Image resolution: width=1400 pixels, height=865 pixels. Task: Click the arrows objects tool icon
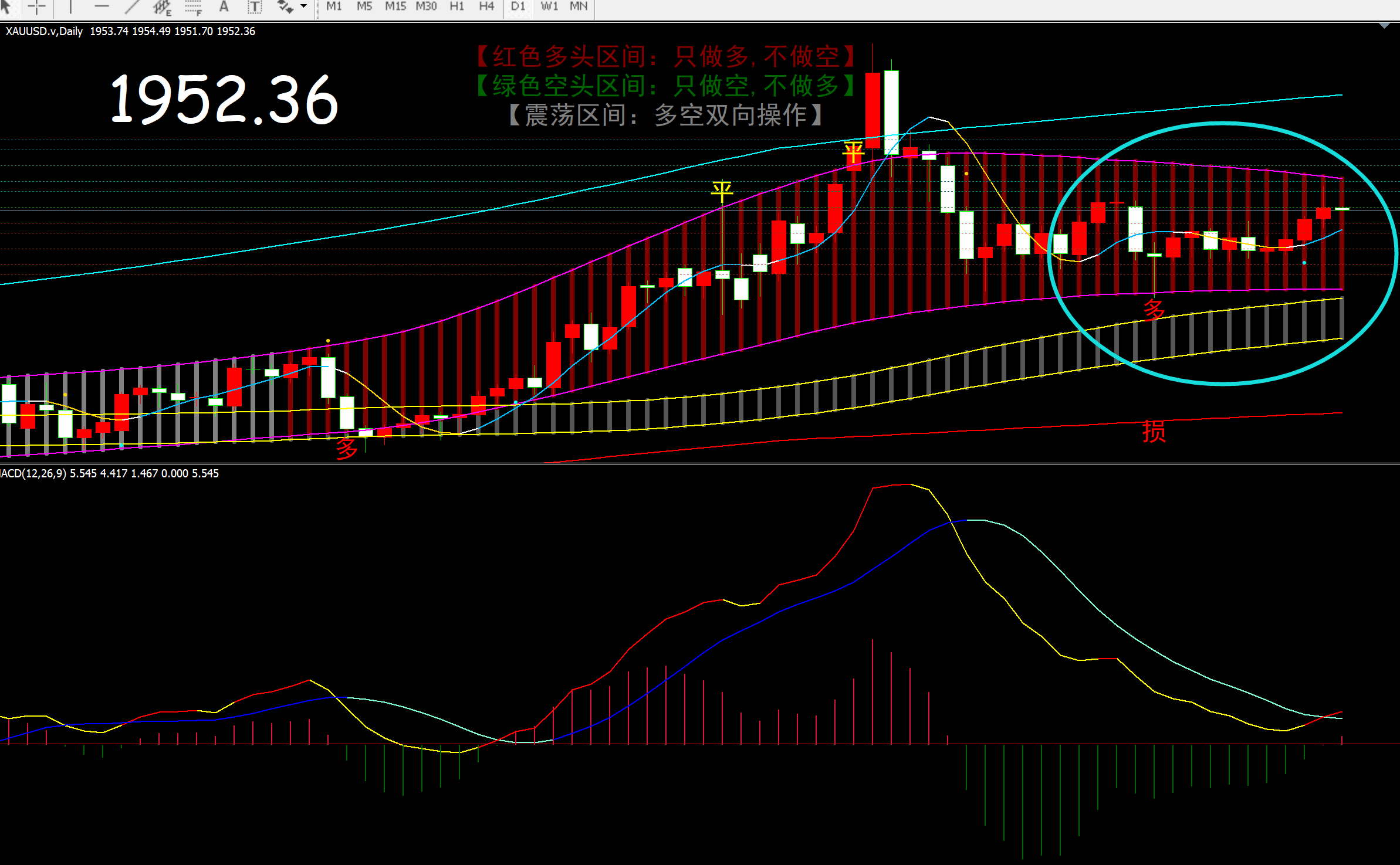pyautogui.click(x=285, y=6)
